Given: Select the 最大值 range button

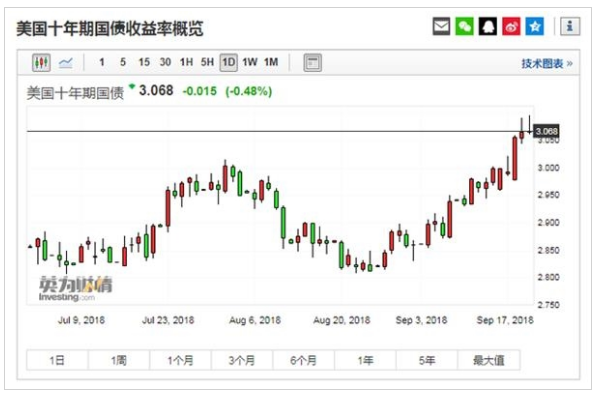Looking at the screenshot, I should (489, 360).
